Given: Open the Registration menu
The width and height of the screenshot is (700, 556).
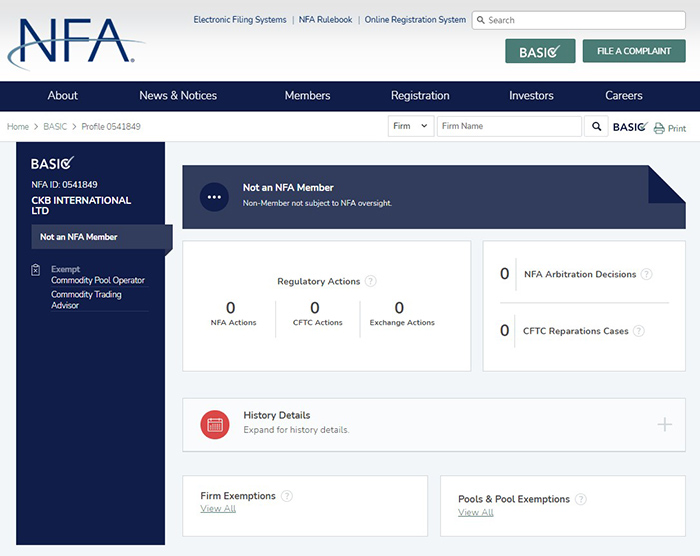Looking at the screenshot, I should pyautogui.click(x=420, y=96).
